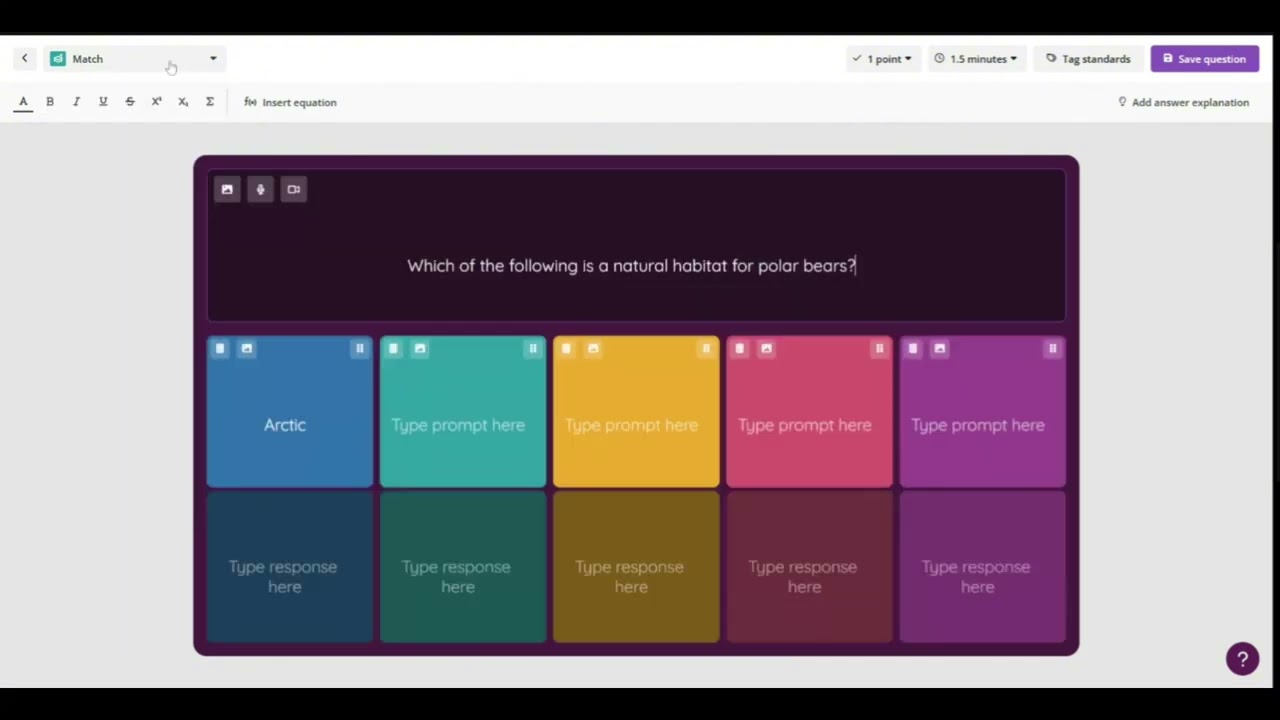Click drag handle on yellow card

[706, 348]
